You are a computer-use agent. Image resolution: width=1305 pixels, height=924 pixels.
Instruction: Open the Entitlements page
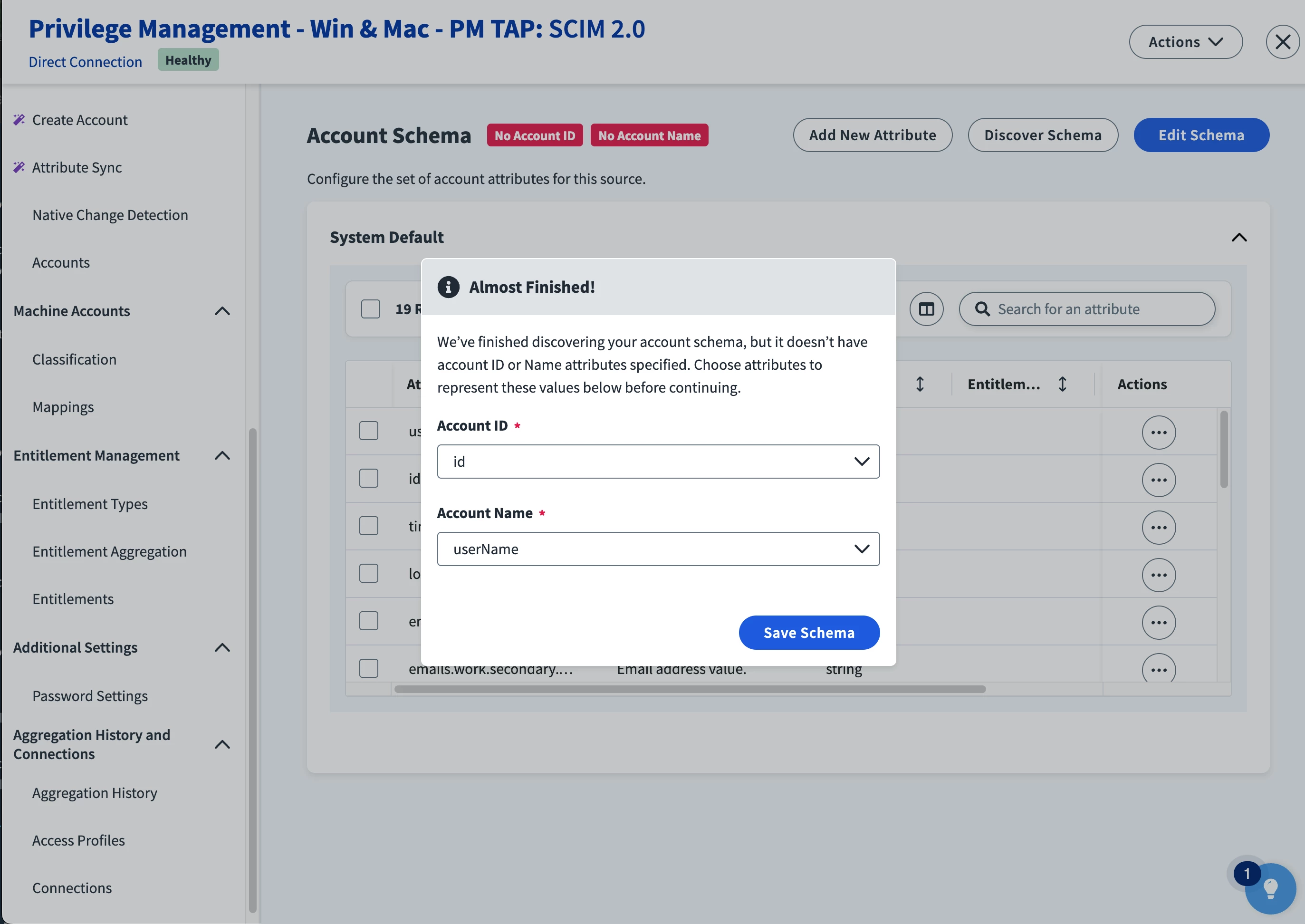click(73, 599)
